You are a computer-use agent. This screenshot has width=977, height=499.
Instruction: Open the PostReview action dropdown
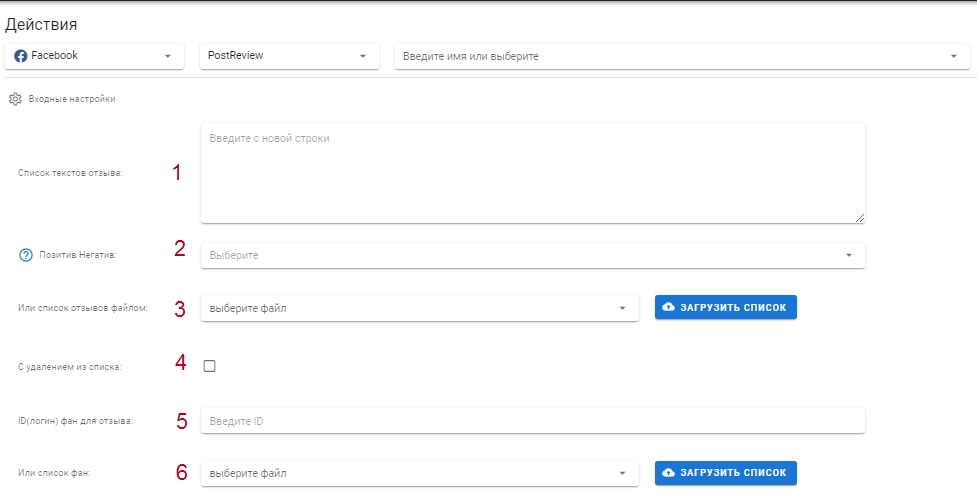tap(289, 56)
